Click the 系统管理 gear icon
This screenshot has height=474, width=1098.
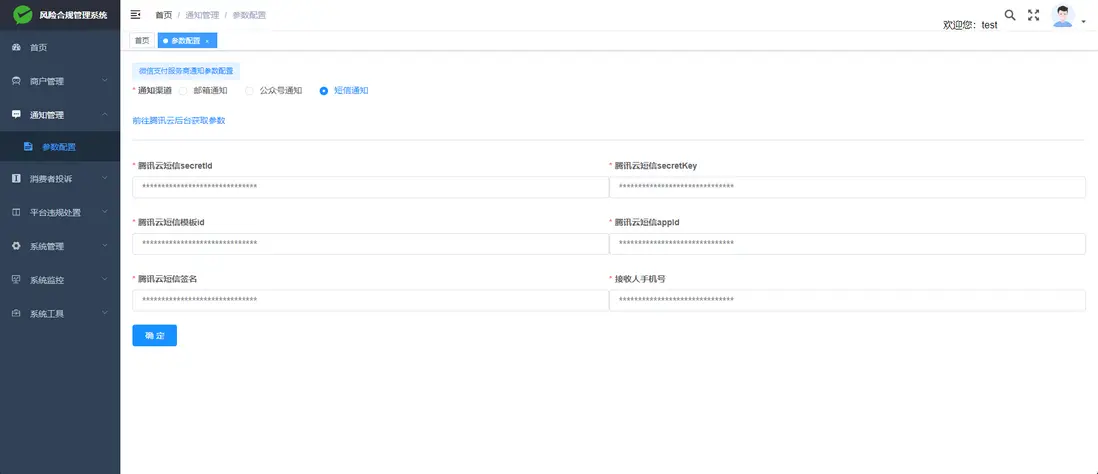pos(16,246)
